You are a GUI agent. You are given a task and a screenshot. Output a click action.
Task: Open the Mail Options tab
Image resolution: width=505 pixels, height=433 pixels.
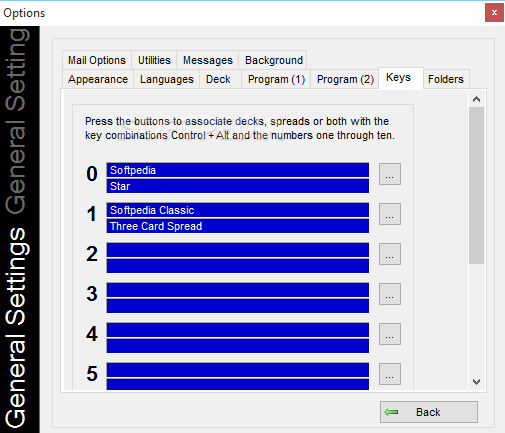[x=97, y=60]
